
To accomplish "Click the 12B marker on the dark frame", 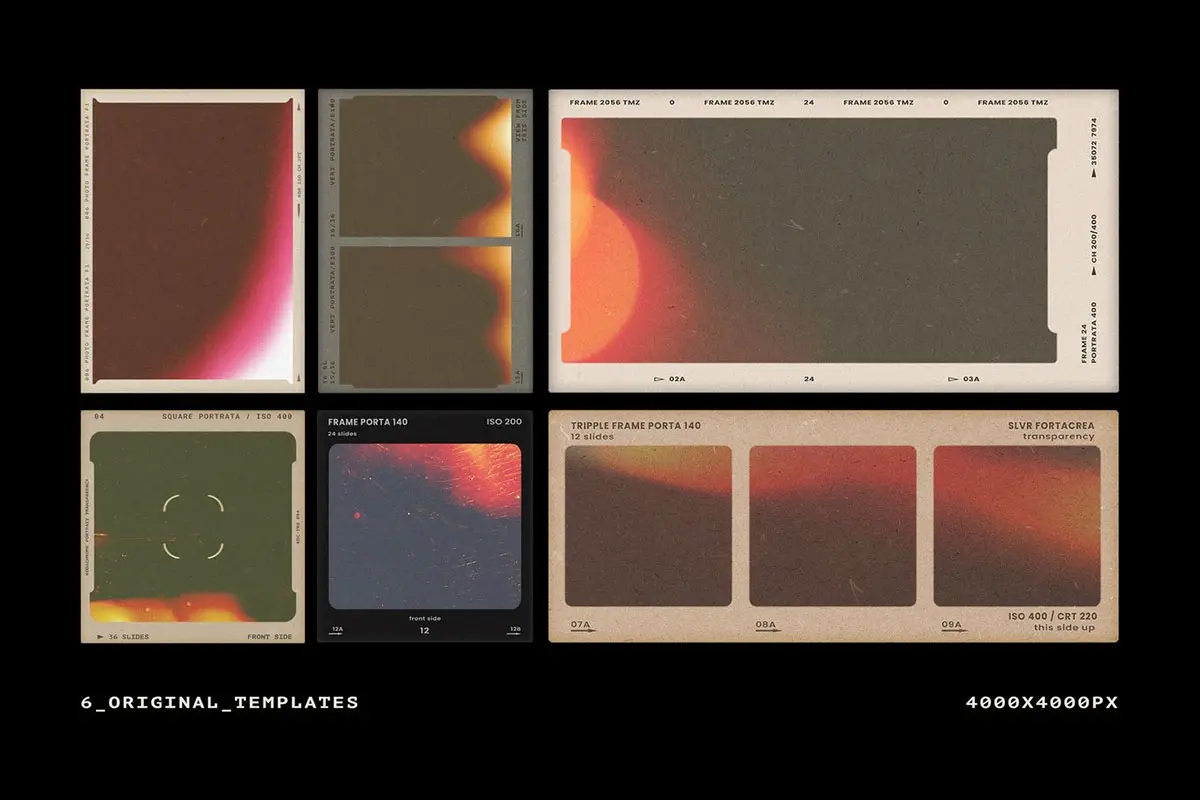I will 513,631.
